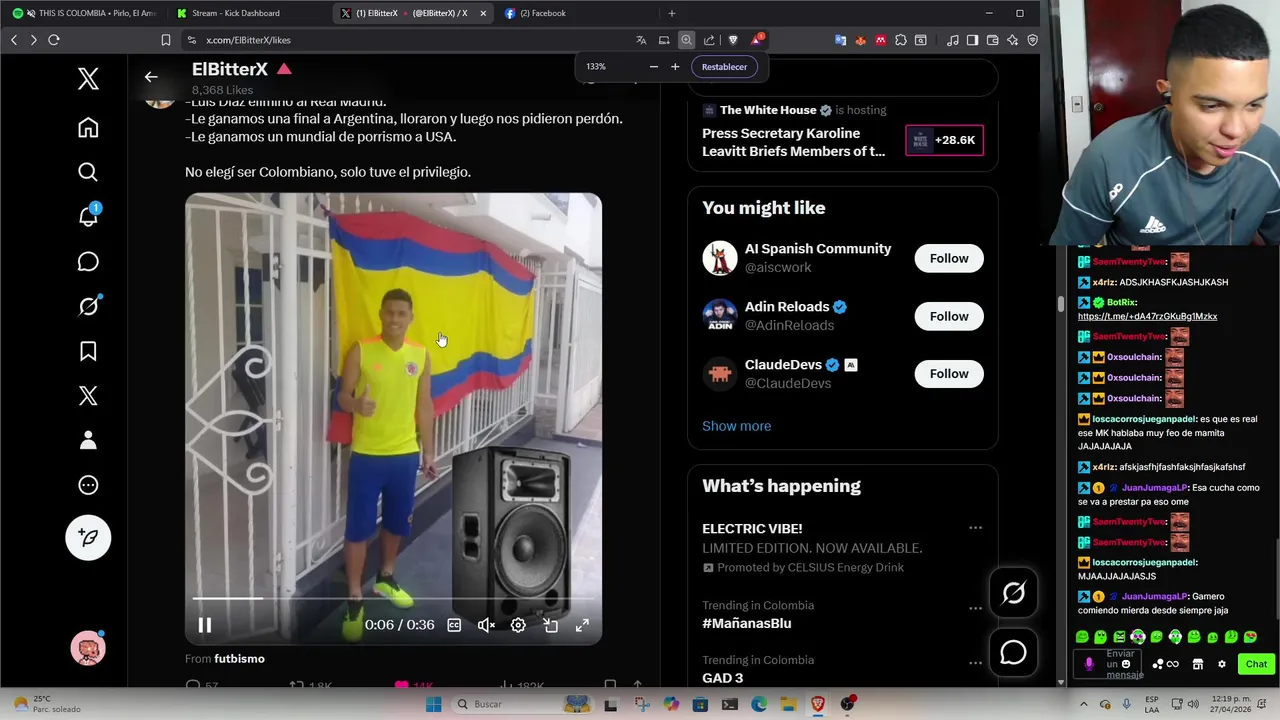
Task: Open the t.me link from BotRix
Action: pyautogui.click(x=1147, y=316)
